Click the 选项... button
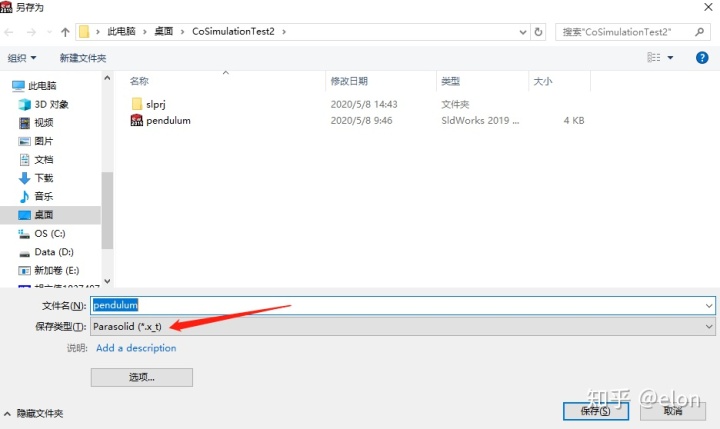 click(141, 377)
